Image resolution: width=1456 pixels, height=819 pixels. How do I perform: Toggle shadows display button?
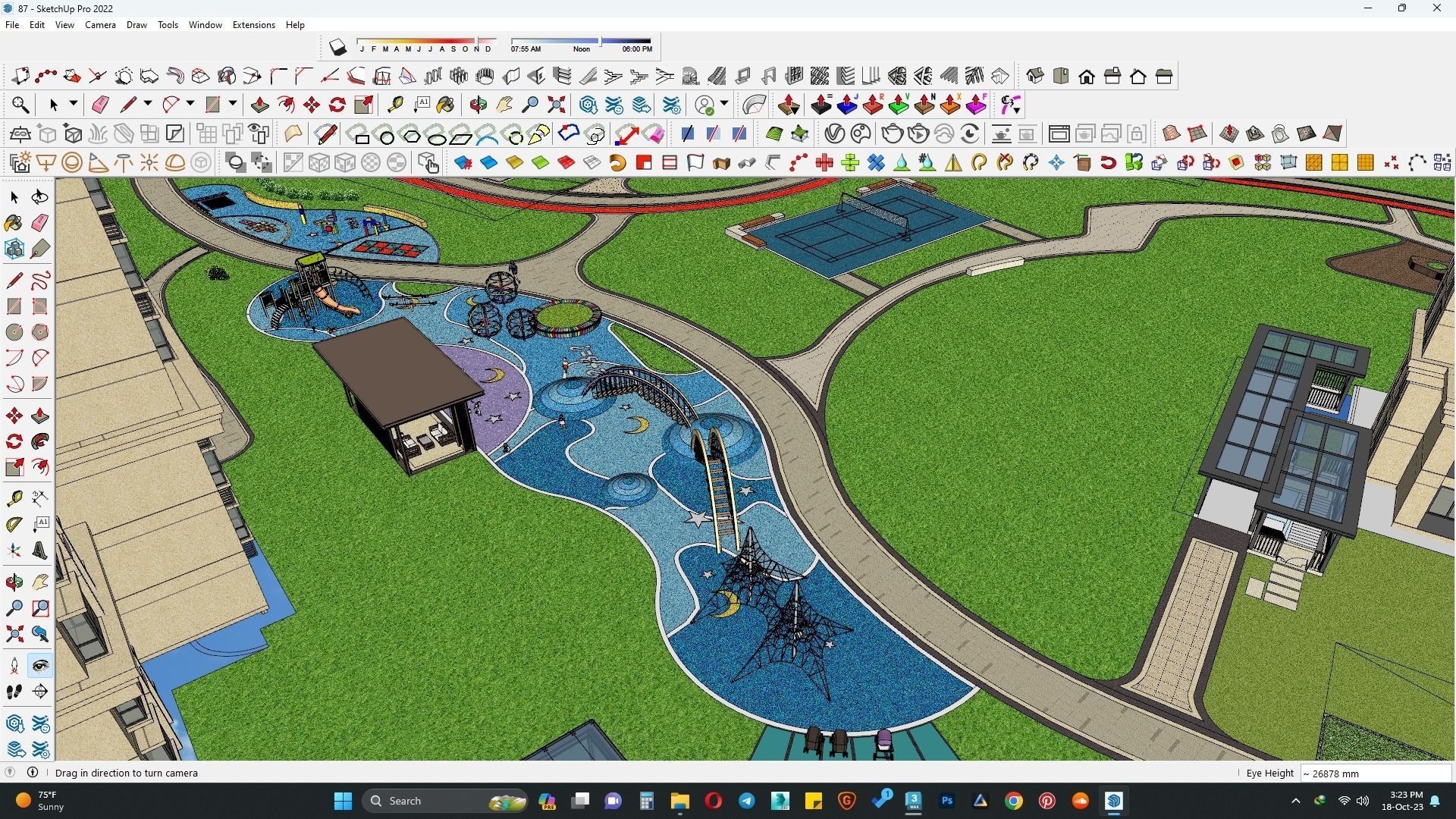(338, 48)
